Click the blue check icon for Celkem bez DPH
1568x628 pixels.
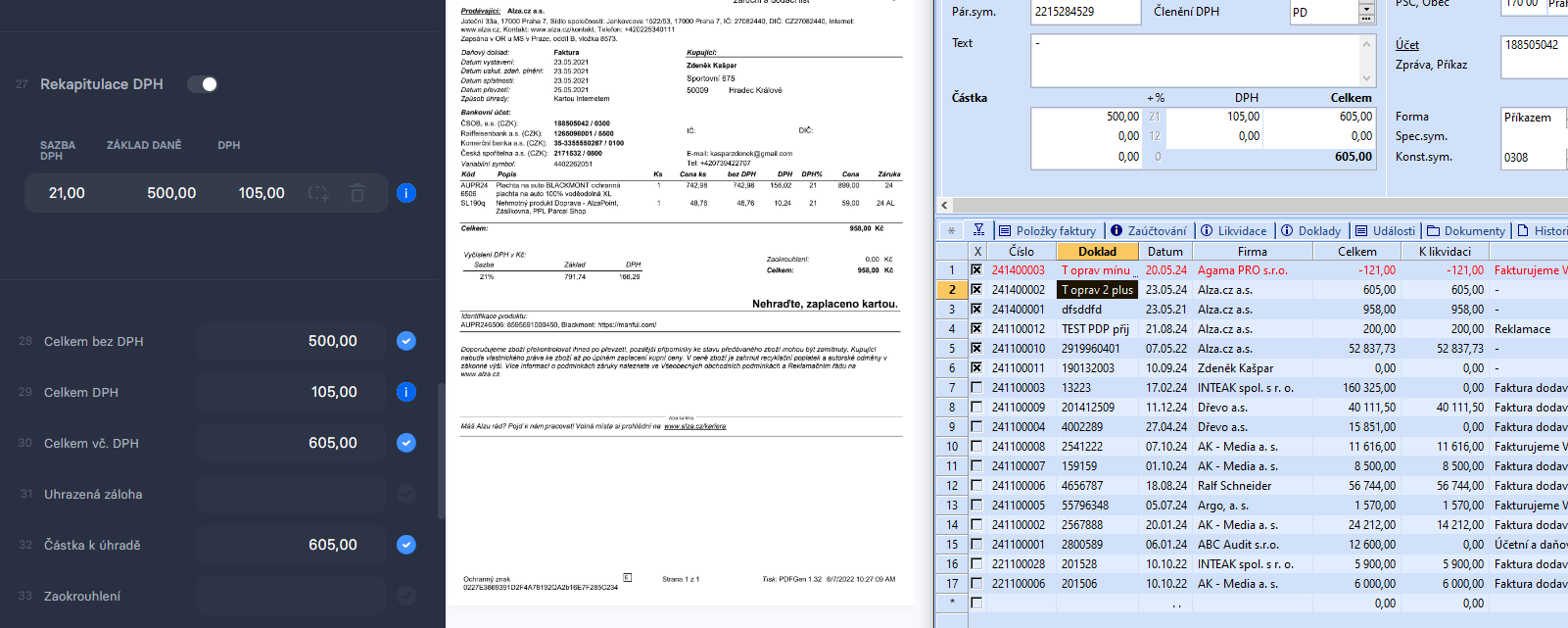[406, 341]
